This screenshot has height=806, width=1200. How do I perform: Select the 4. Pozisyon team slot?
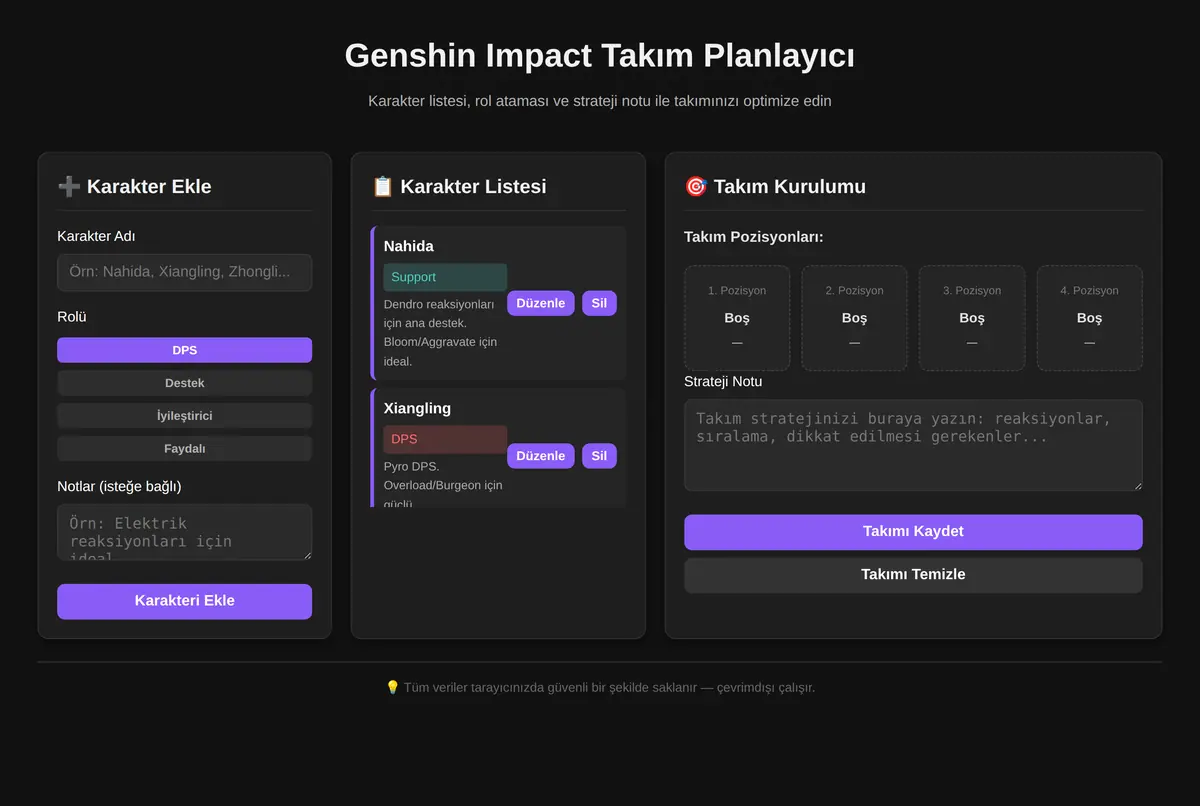pos(1089,318)
